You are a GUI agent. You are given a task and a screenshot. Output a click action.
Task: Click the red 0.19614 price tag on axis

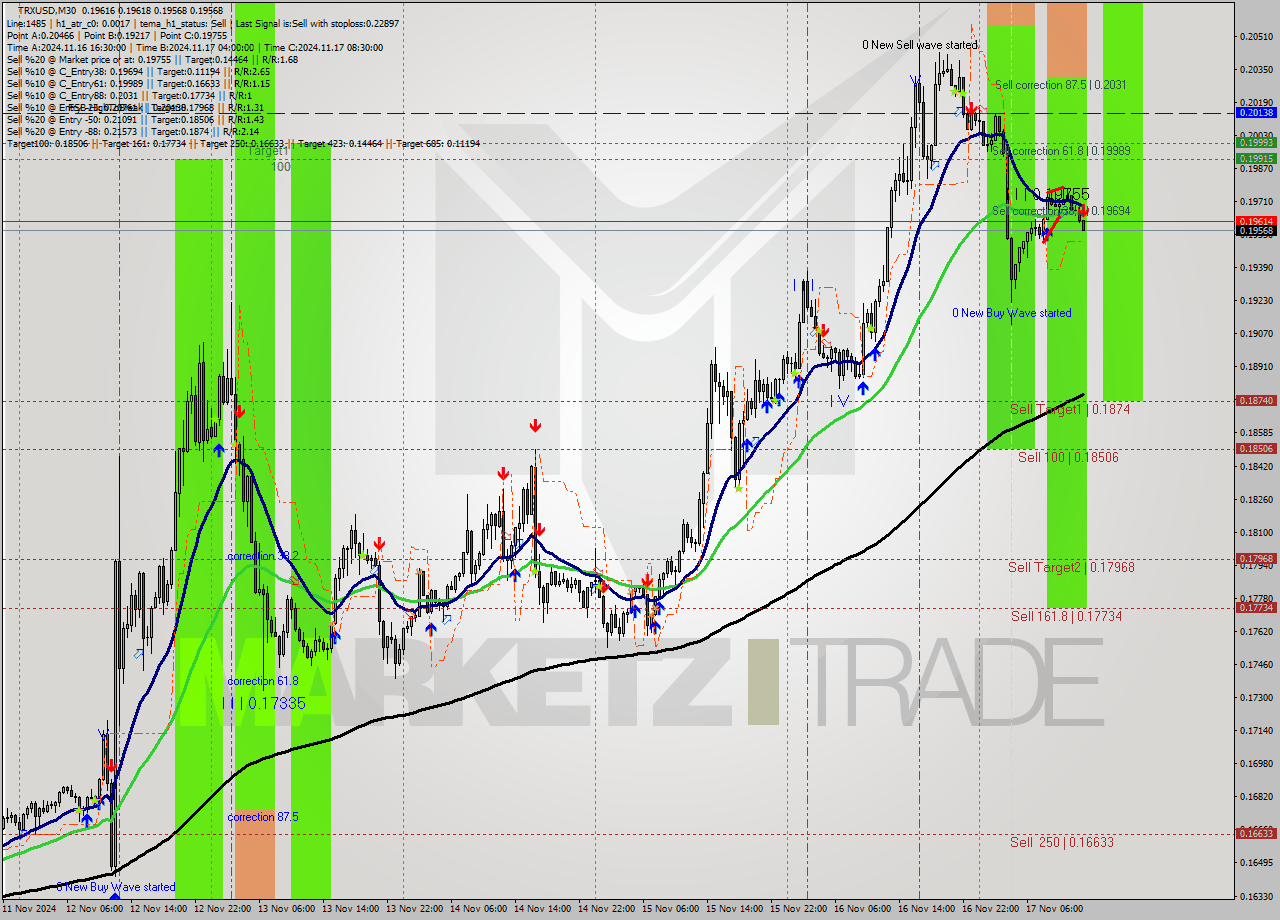(x=1256, y=221)
